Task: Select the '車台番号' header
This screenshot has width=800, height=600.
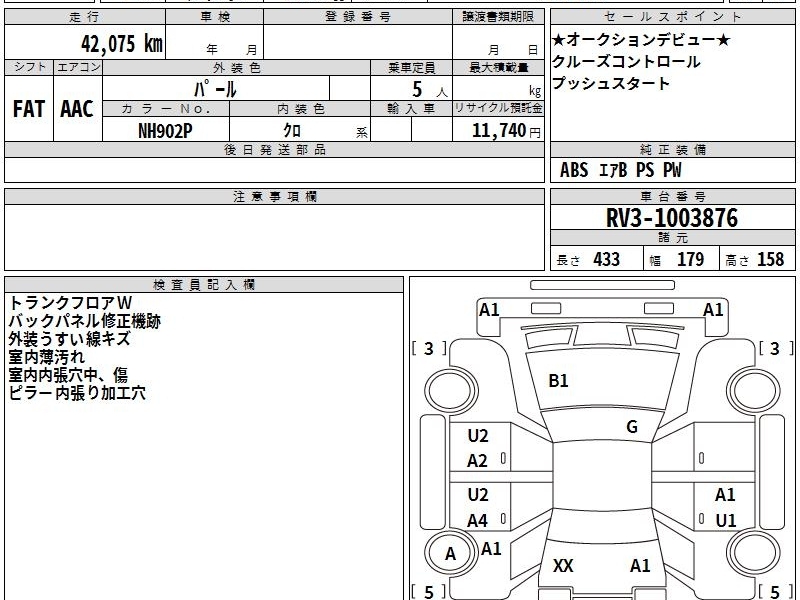Action: point(672,196)
